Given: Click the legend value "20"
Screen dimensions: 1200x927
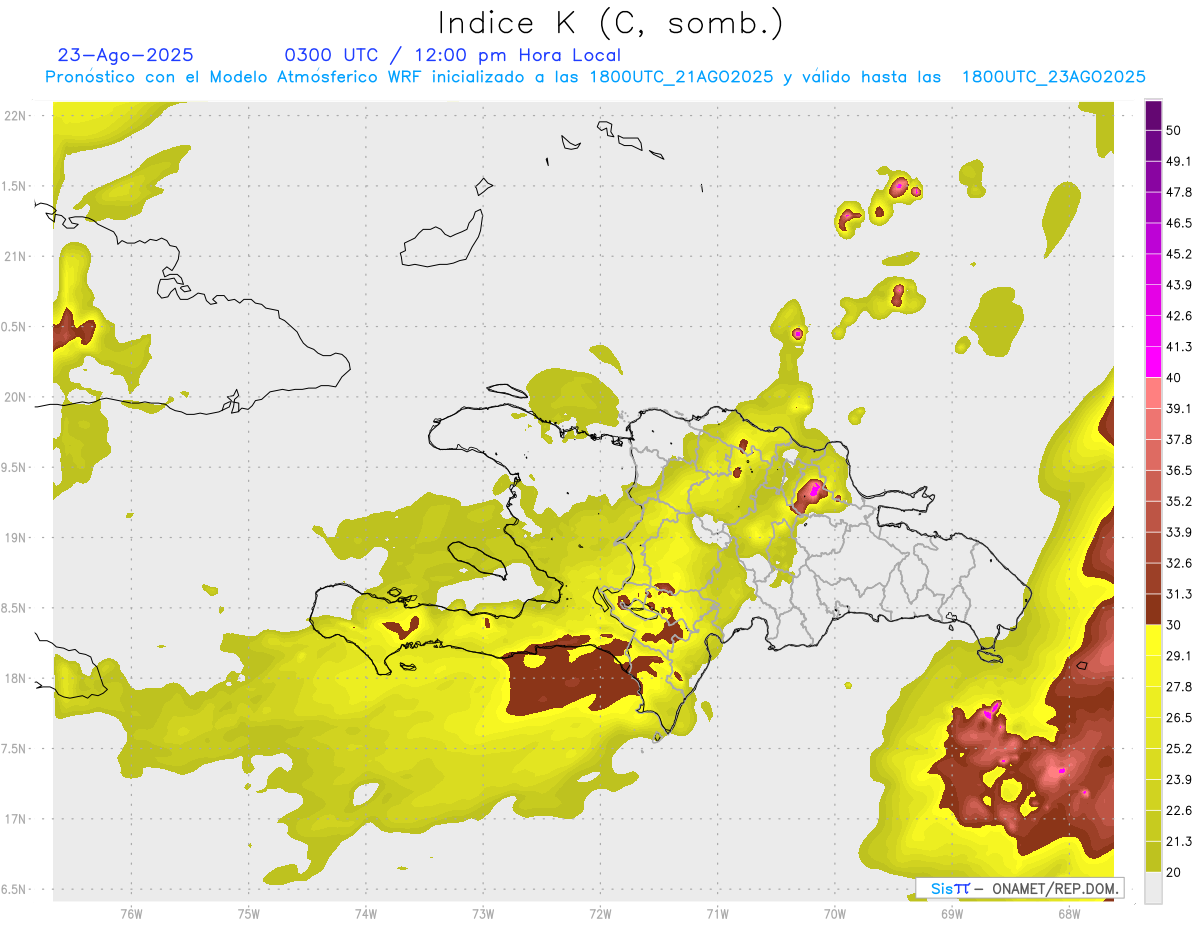Looking at the screenshot, I should (1174, 872).
